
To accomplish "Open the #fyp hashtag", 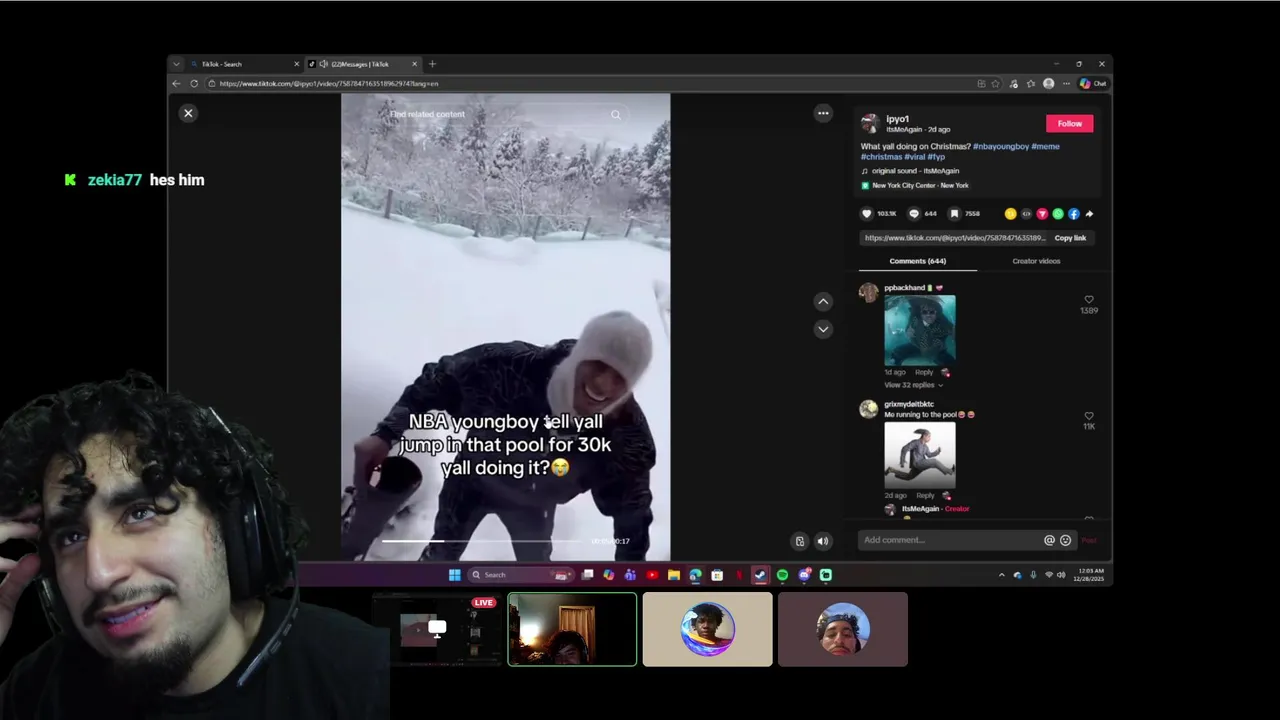I will point(936,156).
